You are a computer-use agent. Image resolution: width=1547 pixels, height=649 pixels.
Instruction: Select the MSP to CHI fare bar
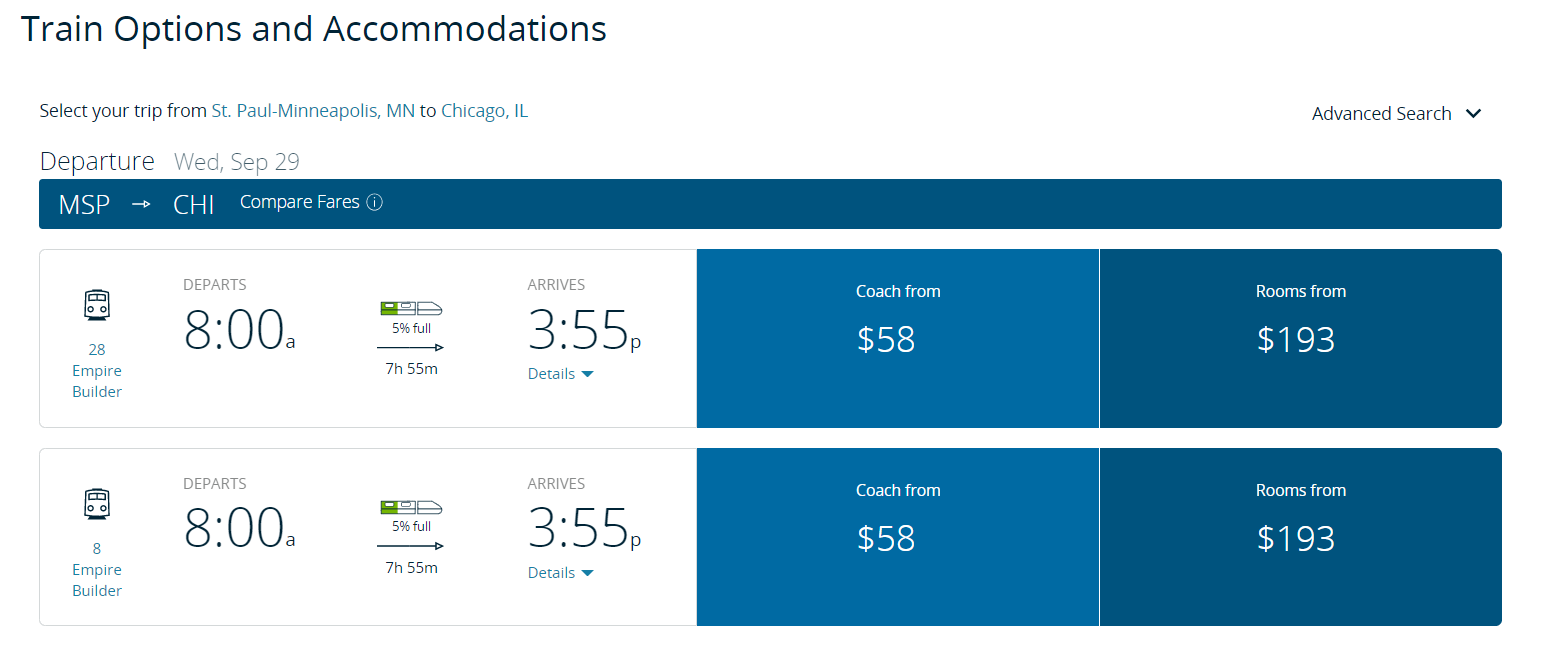pos(770,203)
